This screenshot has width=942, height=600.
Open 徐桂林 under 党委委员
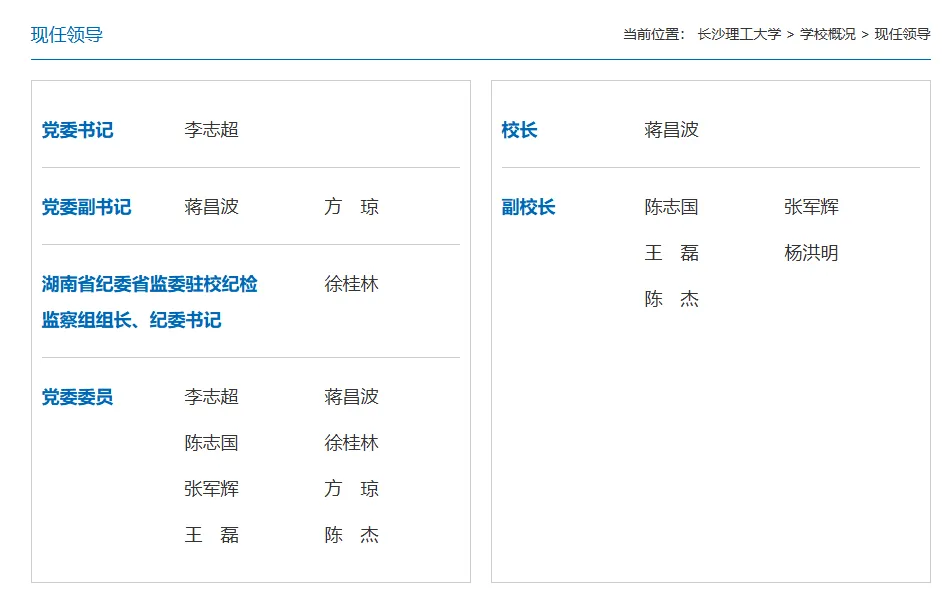351,443
